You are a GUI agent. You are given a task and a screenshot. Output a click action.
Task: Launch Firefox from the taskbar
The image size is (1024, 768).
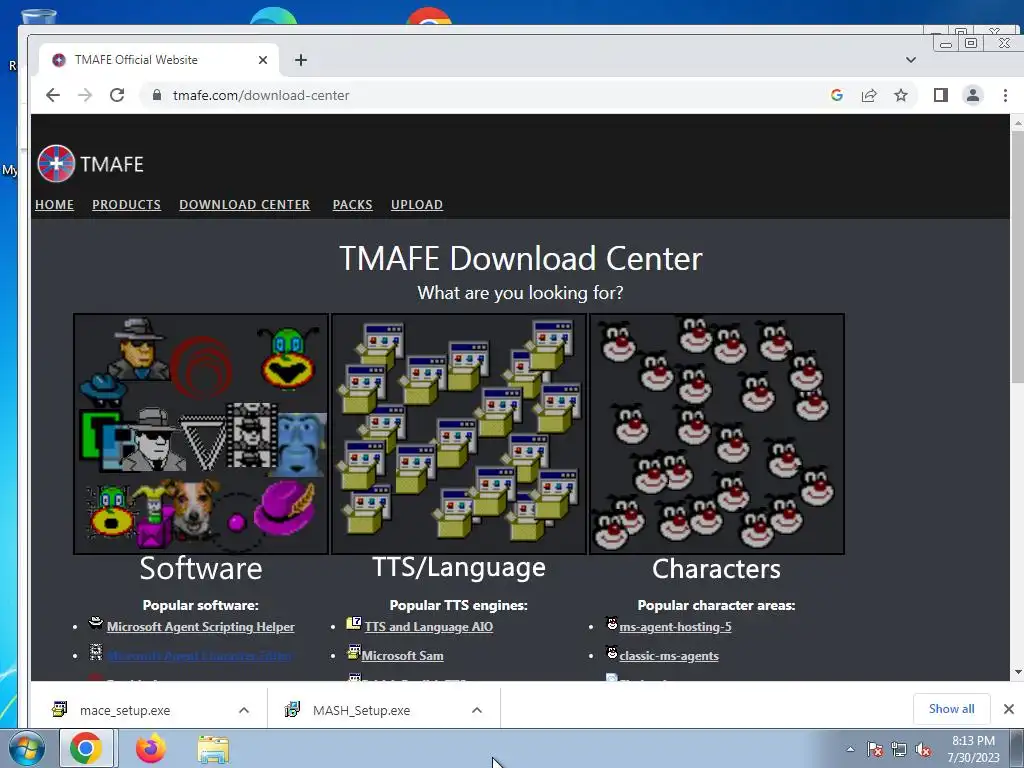pos(151,748)
